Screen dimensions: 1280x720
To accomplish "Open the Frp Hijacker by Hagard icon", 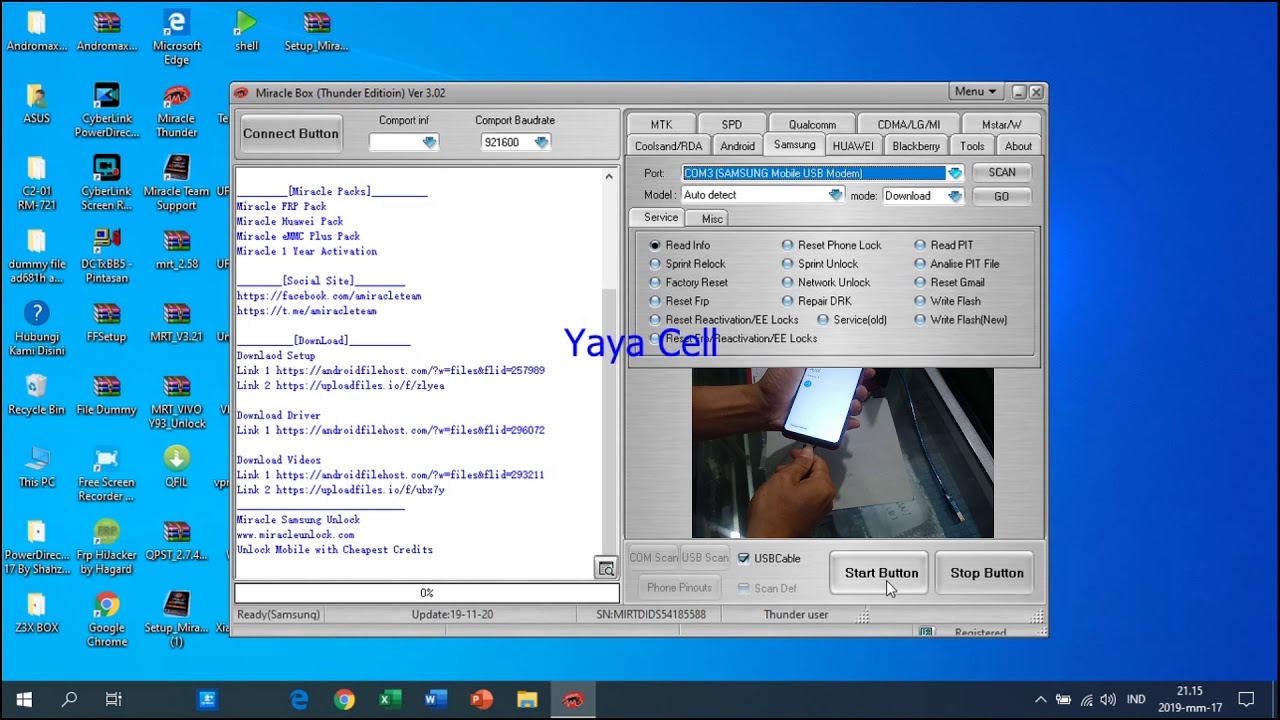I will click(x=106, y=547).
